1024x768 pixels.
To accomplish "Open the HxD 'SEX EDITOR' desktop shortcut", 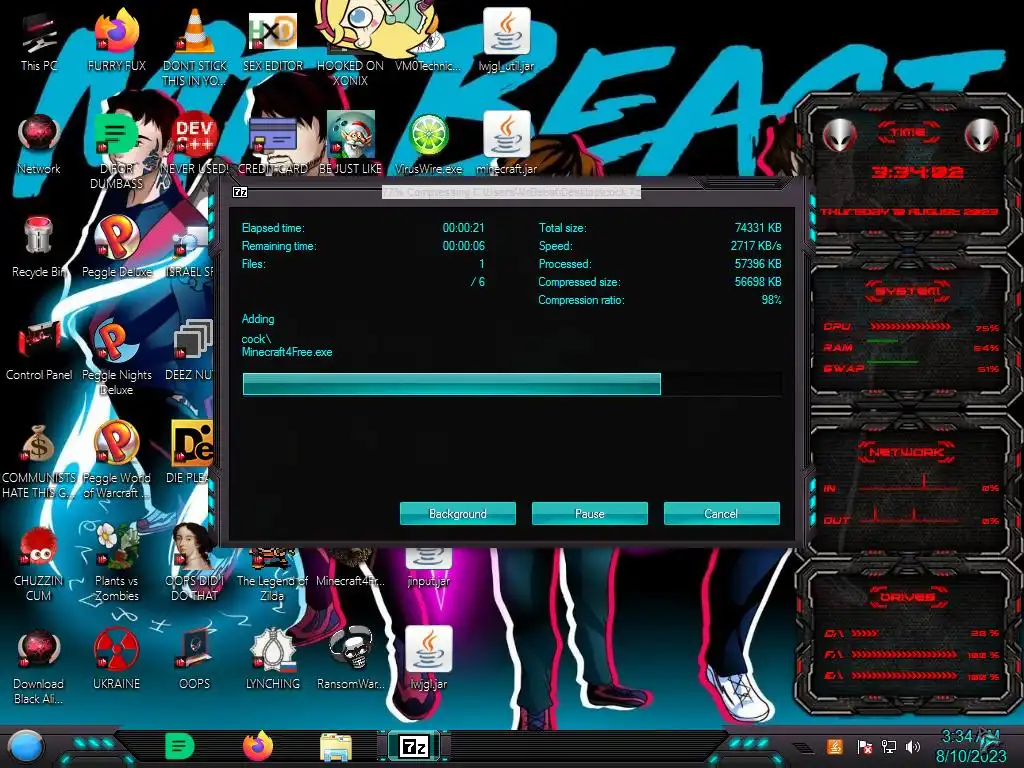I will pos(273,40).
